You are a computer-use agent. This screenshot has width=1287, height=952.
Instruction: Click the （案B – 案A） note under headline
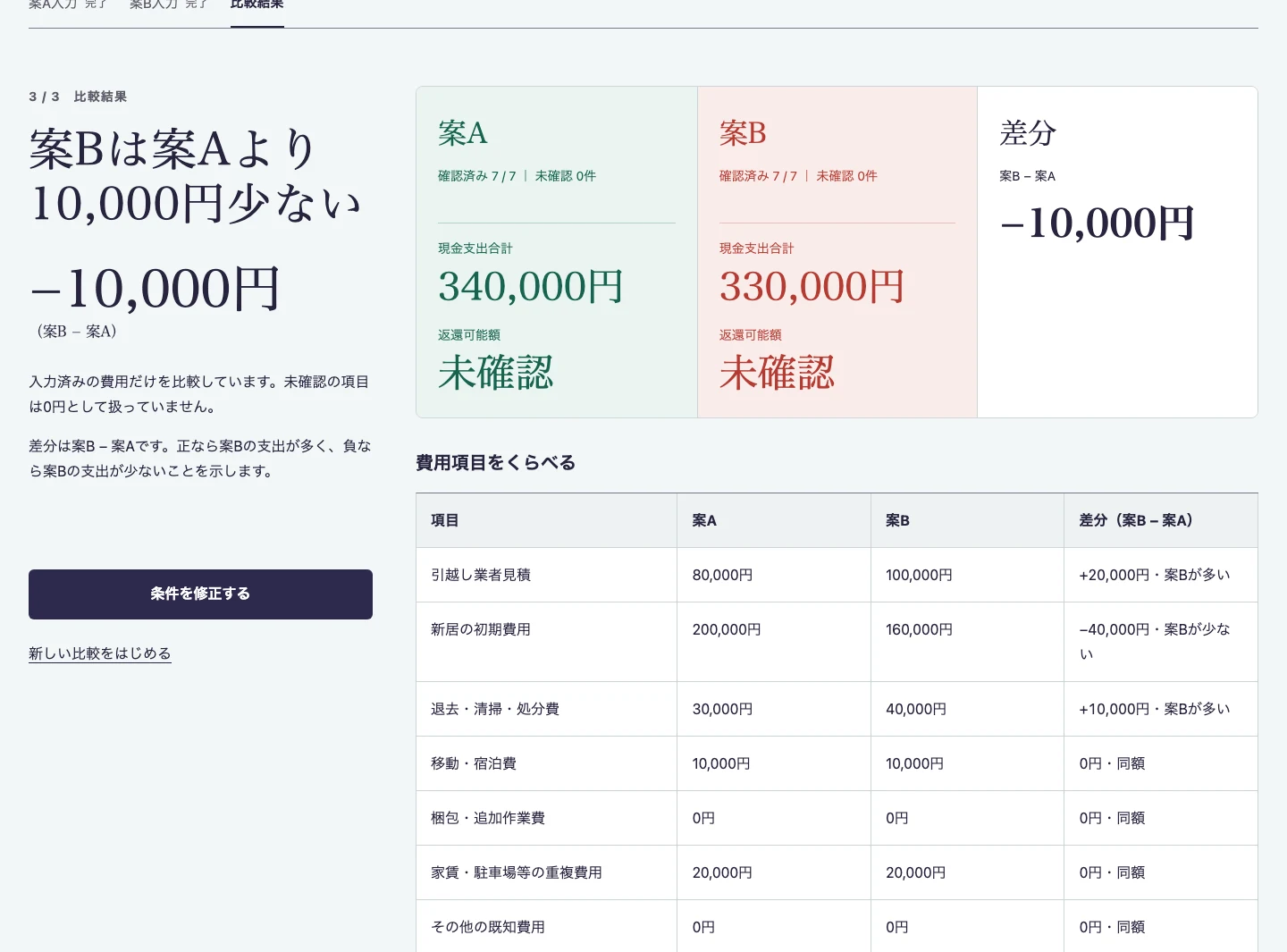pyautogui.click(x=77, y=332)
